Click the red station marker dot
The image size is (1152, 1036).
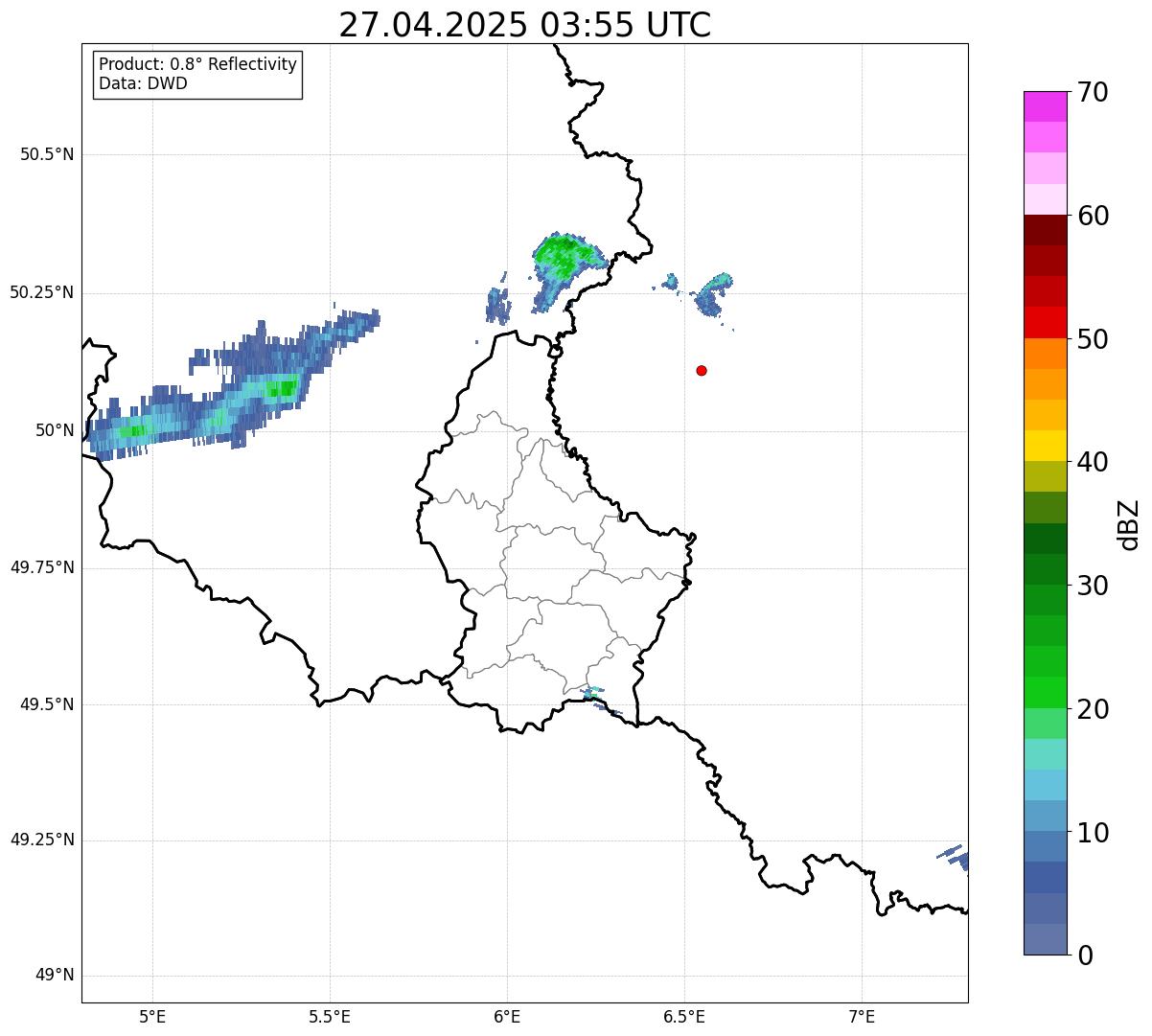click(x=702, y=370)
